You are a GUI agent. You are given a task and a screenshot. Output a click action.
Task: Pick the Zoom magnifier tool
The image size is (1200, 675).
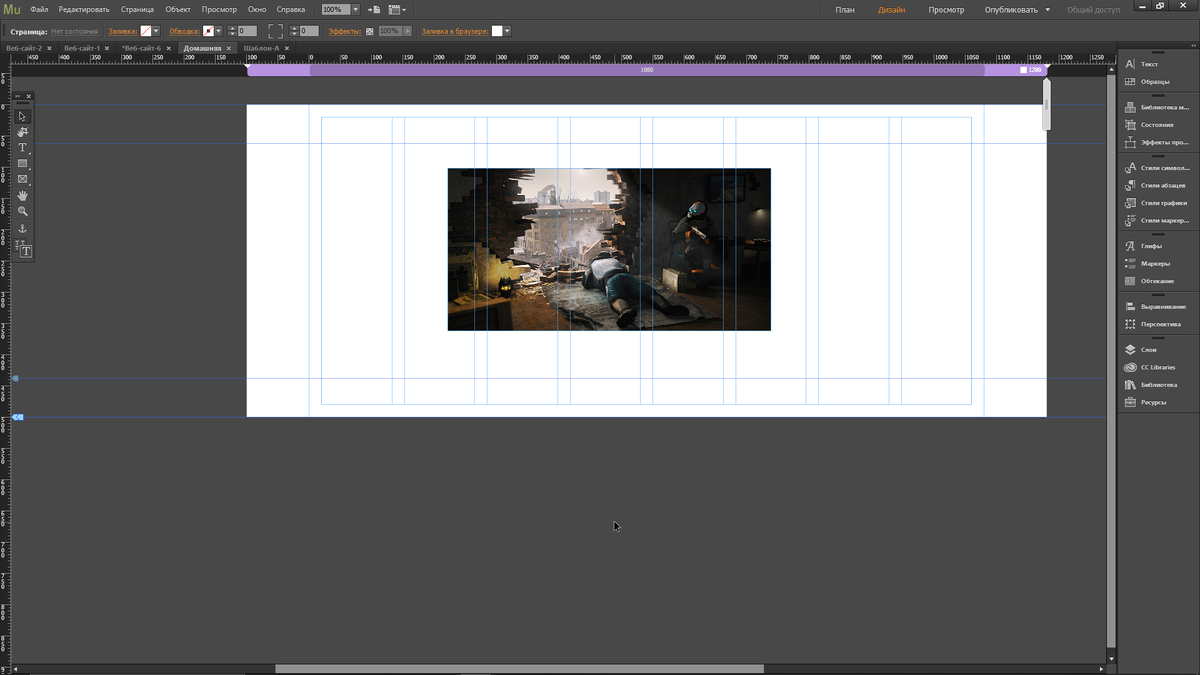(x=22, y=212)
